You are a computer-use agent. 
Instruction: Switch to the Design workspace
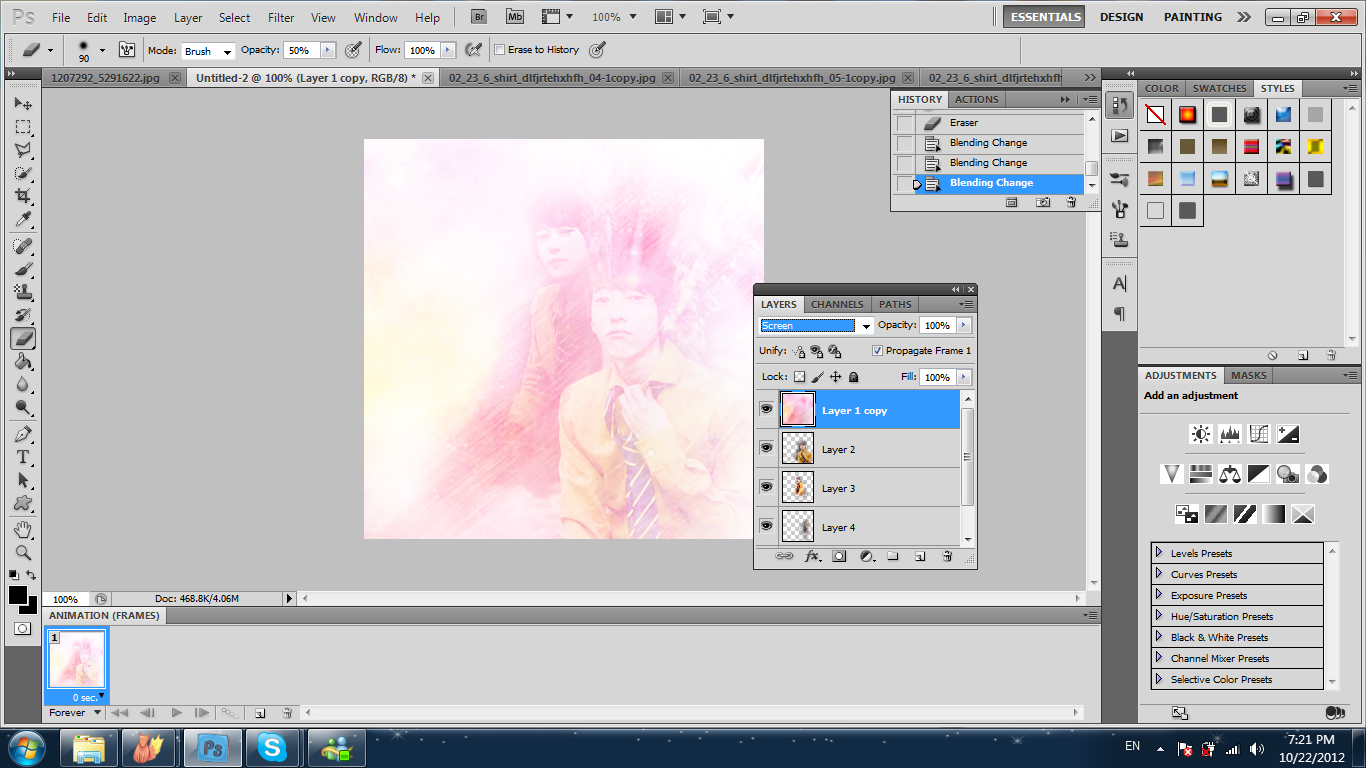tap(1122, 17)
